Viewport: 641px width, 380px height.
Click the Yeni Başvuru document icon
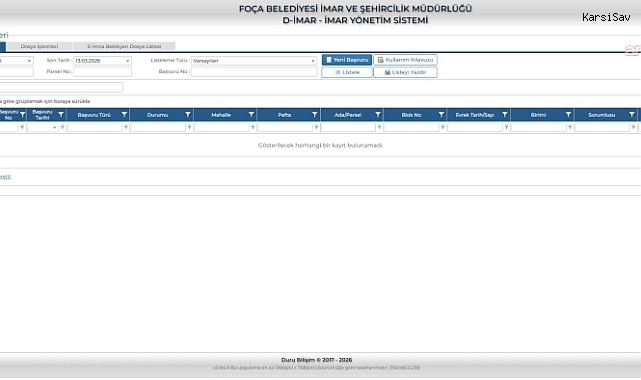(329, 60)
